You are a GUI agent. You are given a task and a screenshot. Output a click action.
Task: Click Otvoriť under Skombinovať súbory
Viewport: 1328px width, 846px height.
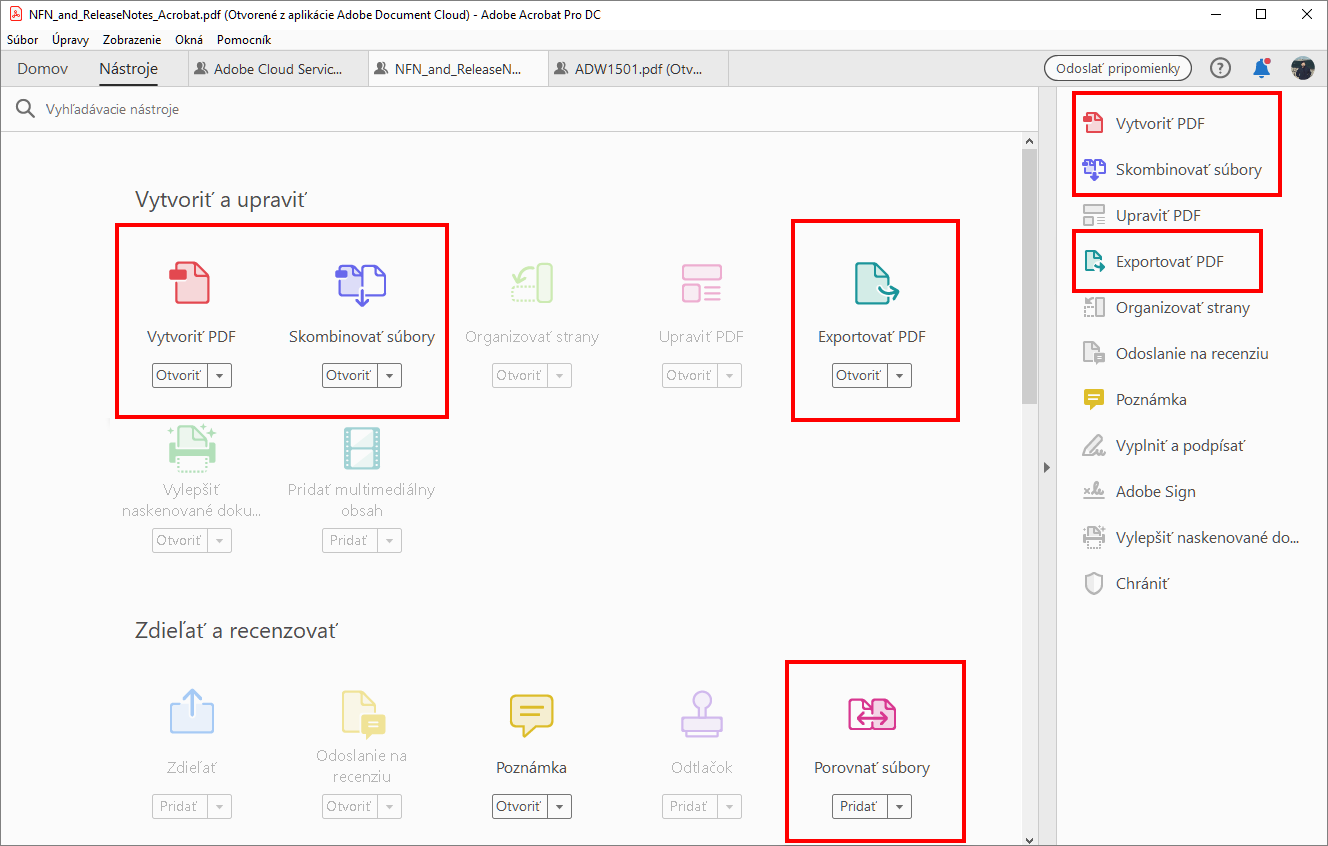[x=350, y=376]
